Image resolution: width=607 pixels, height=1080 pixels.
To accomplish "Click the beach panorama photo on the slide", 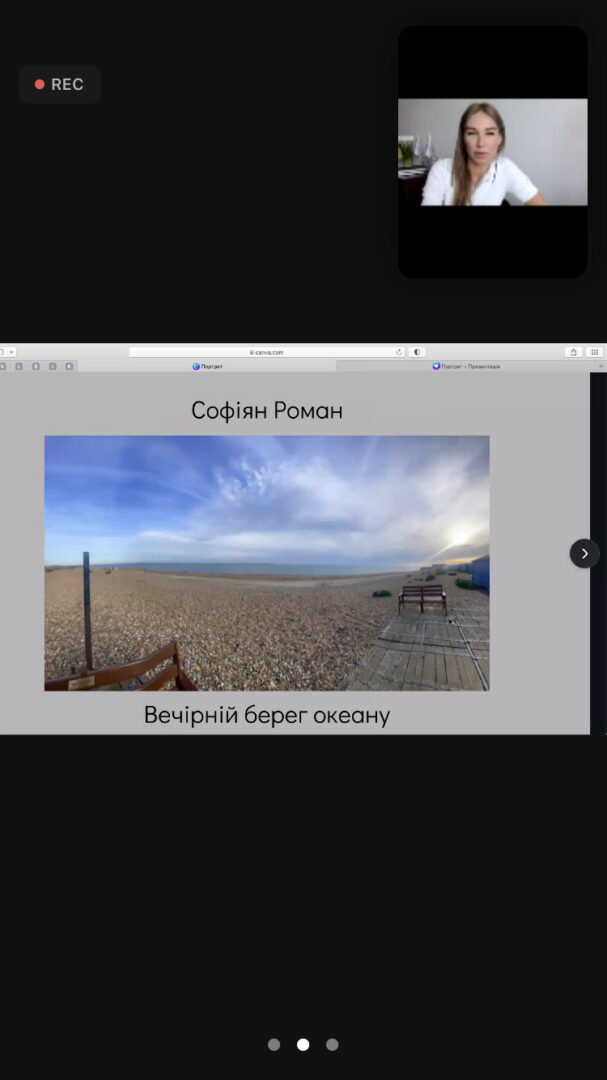I will (267, 563).
